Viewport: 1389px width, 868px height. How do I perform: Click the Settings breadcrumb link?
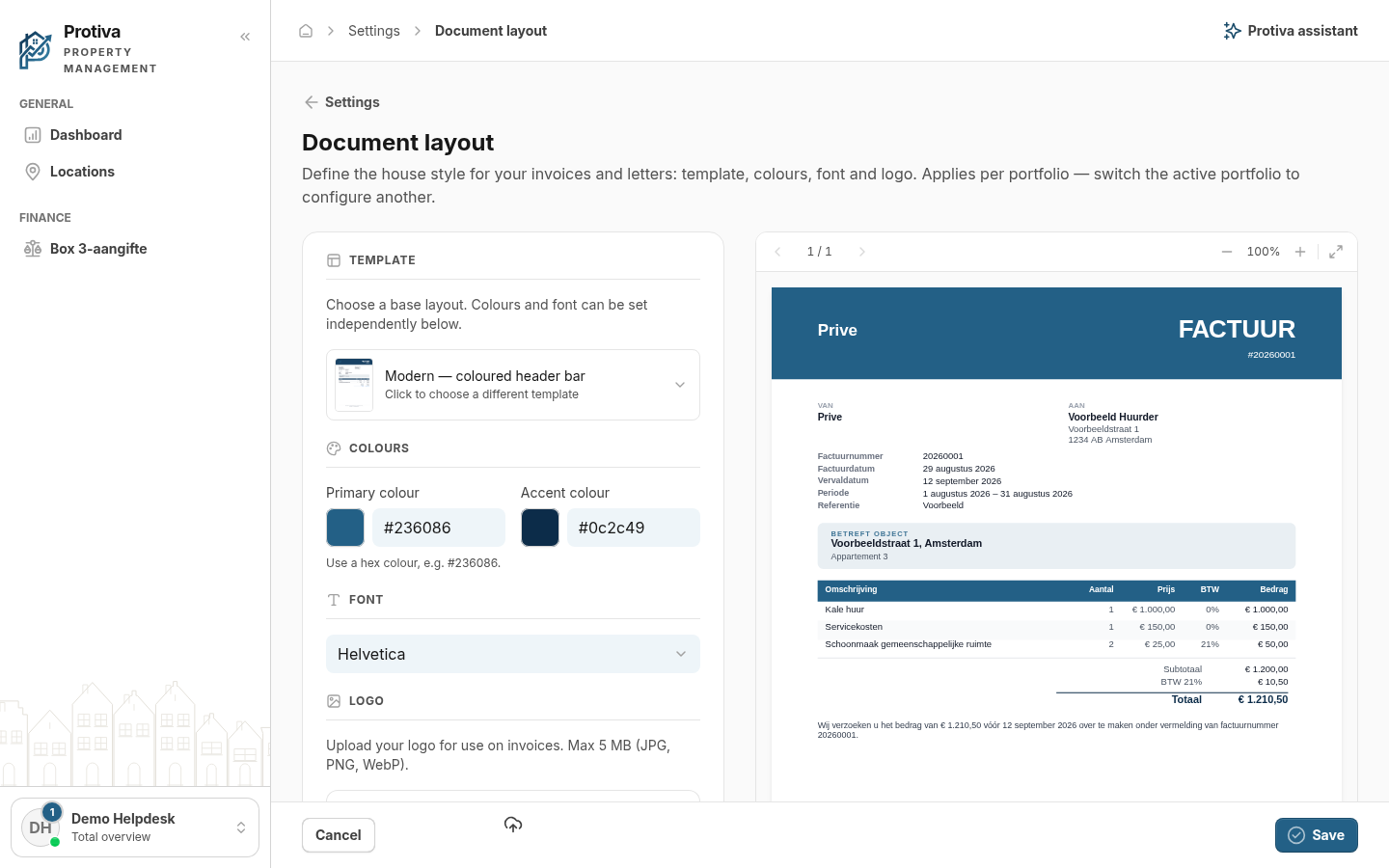[374, 31]
